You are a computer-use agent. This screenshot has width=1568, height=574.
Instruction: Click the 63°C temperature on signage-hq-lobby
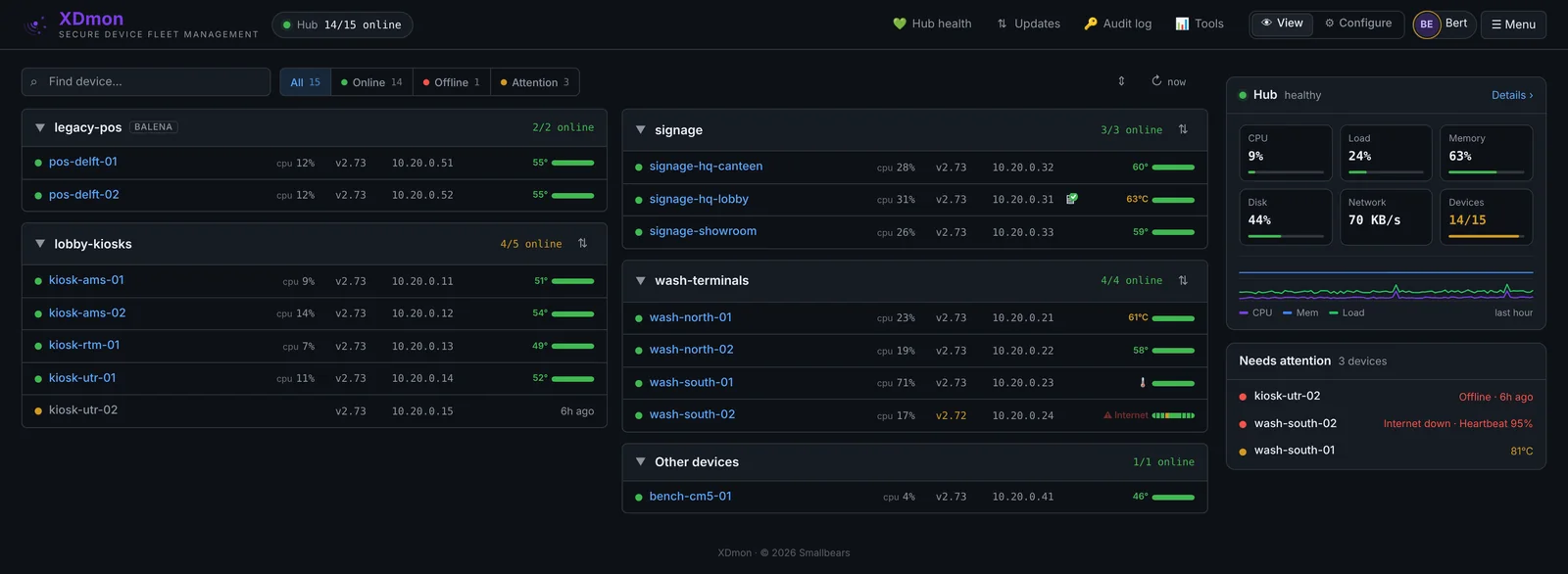[1137, 199]
